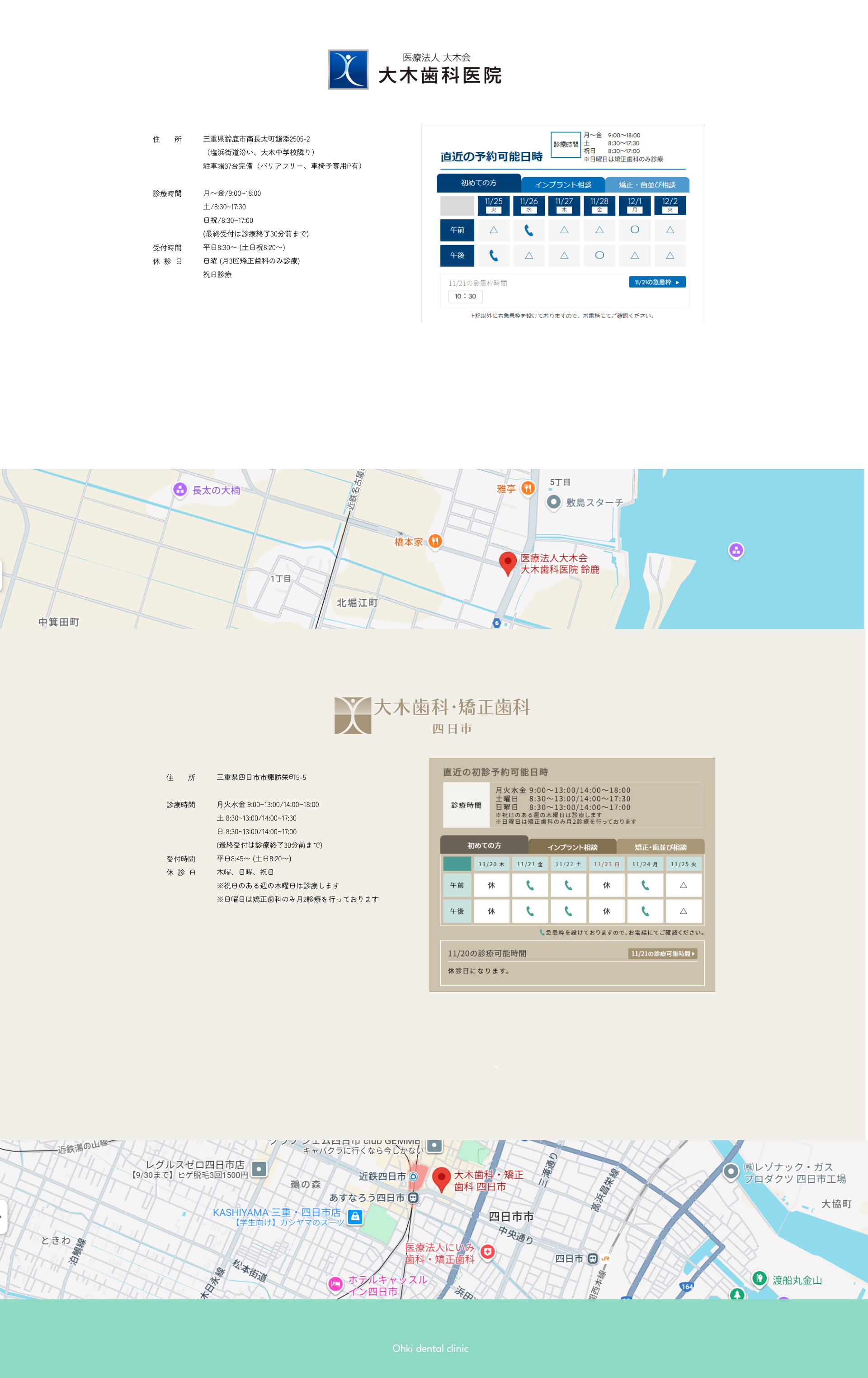Click the 11/21 金 morning phone icon
The image size is (868, 1378).
coord(530,885)
